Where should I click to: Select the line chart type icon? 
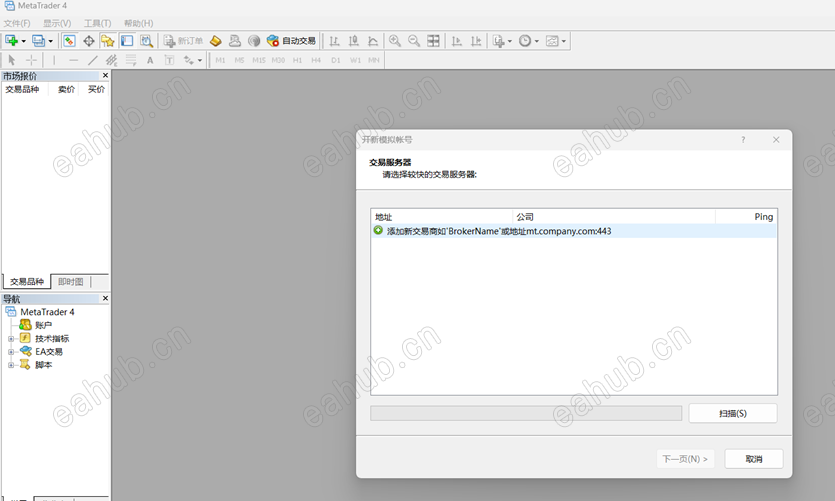[373, 40]
